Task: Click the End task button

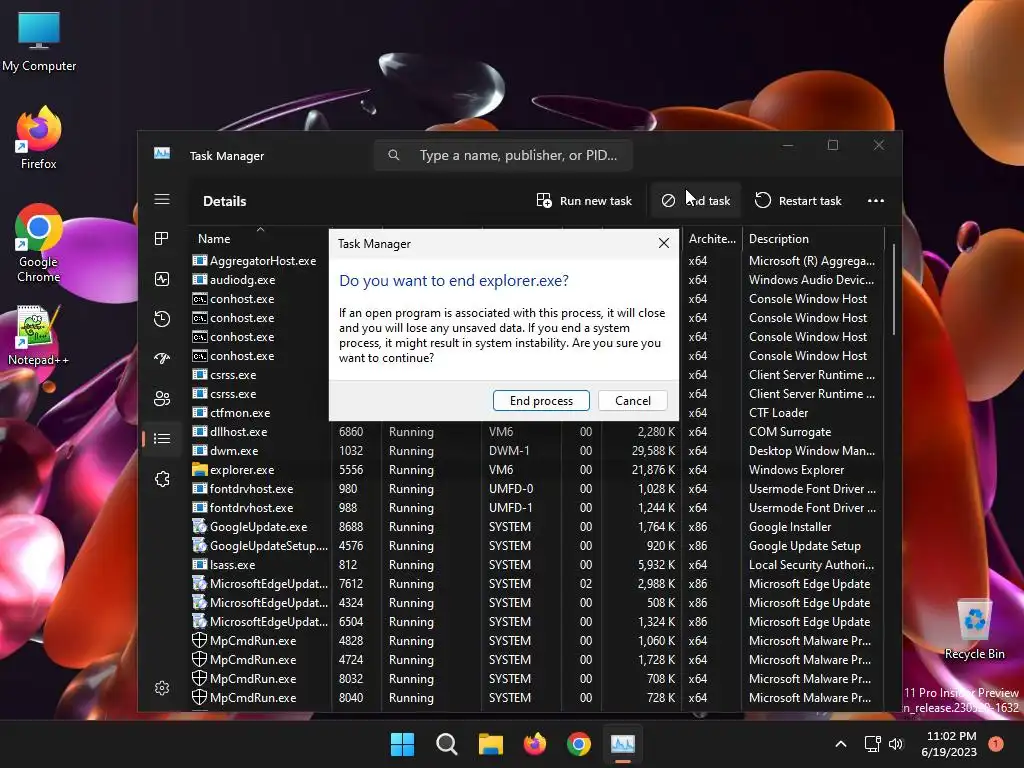Action: [x=696, y=200]
